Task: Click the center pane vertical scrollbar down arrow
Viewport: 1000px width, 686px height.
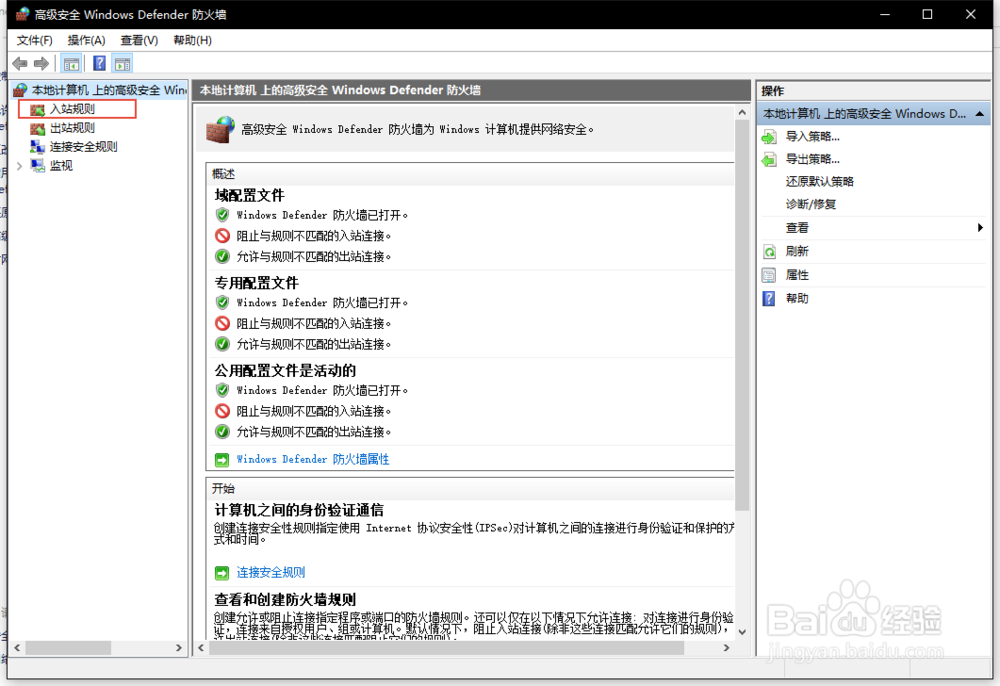Action: [742, 632]
